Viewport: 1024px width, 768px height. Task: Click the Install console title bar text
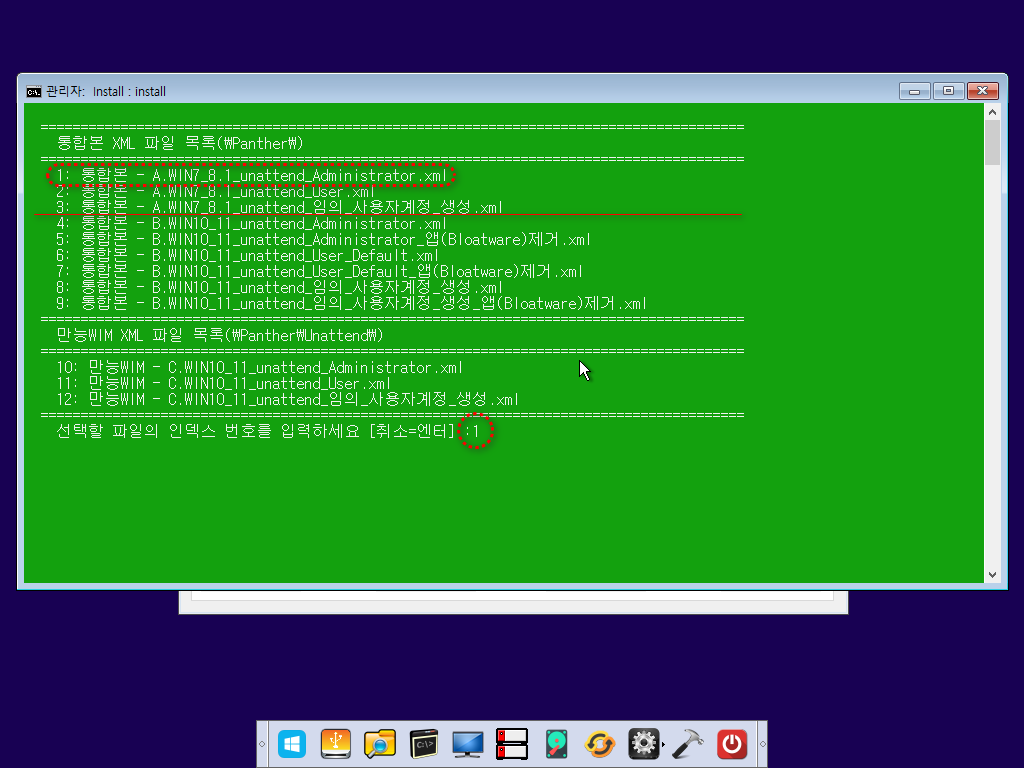(x=106, y=91)
